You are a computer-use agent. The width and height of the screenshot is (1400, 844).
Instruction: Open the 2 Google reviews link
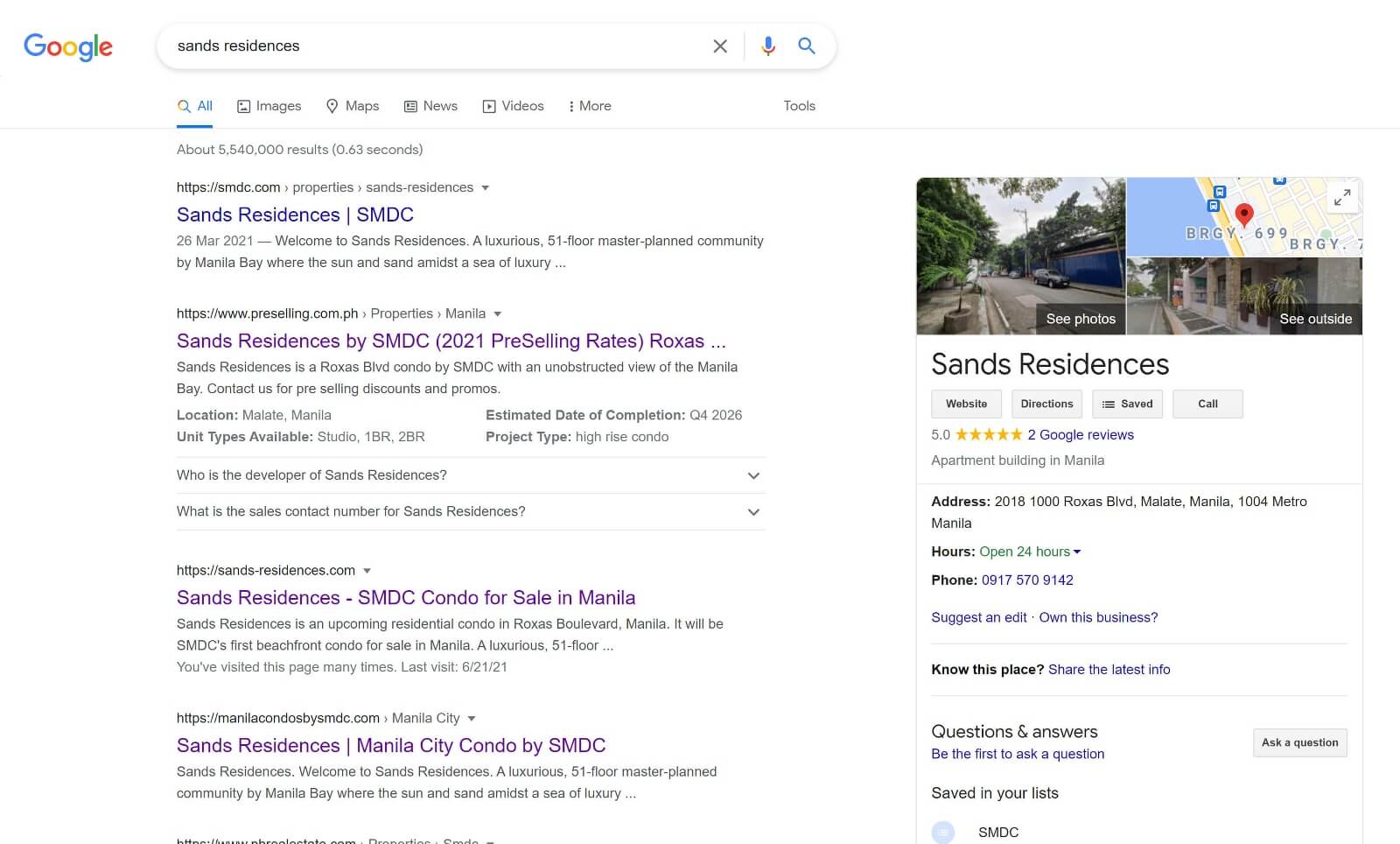click(x=1081, y=435)
